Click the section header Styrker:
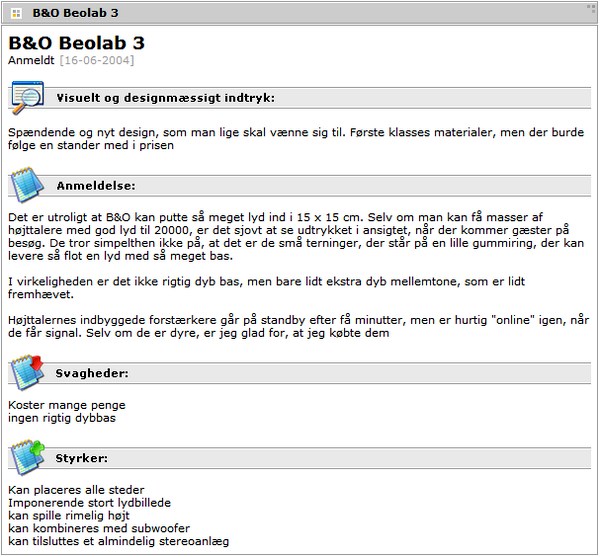This screenshot has height=557, width=600. click(82, 458)
